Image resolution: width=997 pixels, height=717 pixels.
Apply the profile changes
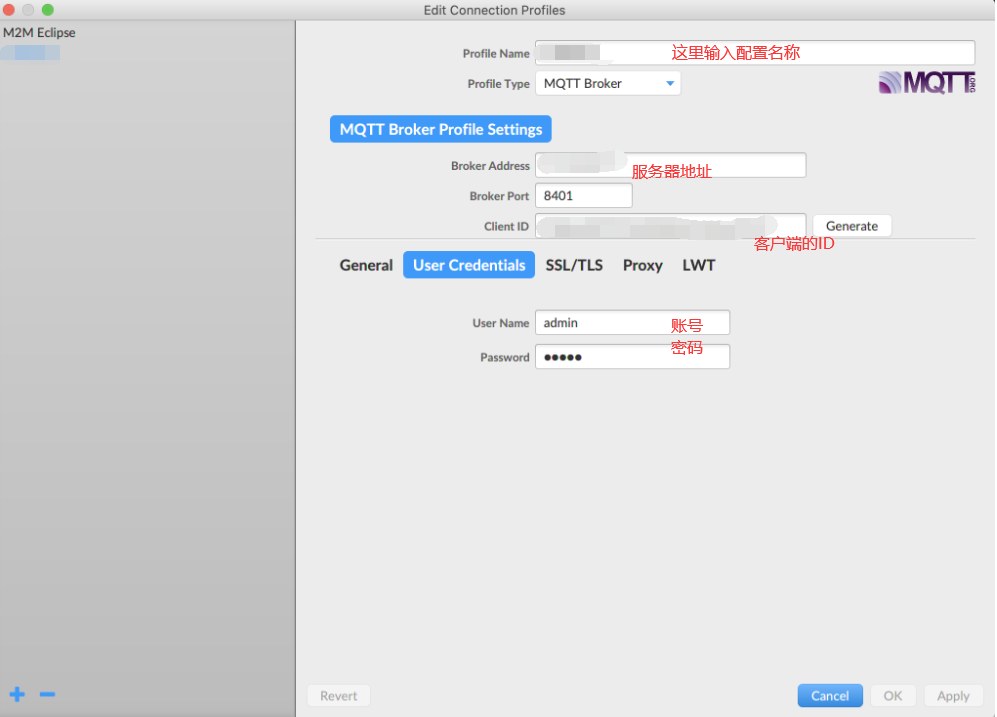[x=953, y=696]
